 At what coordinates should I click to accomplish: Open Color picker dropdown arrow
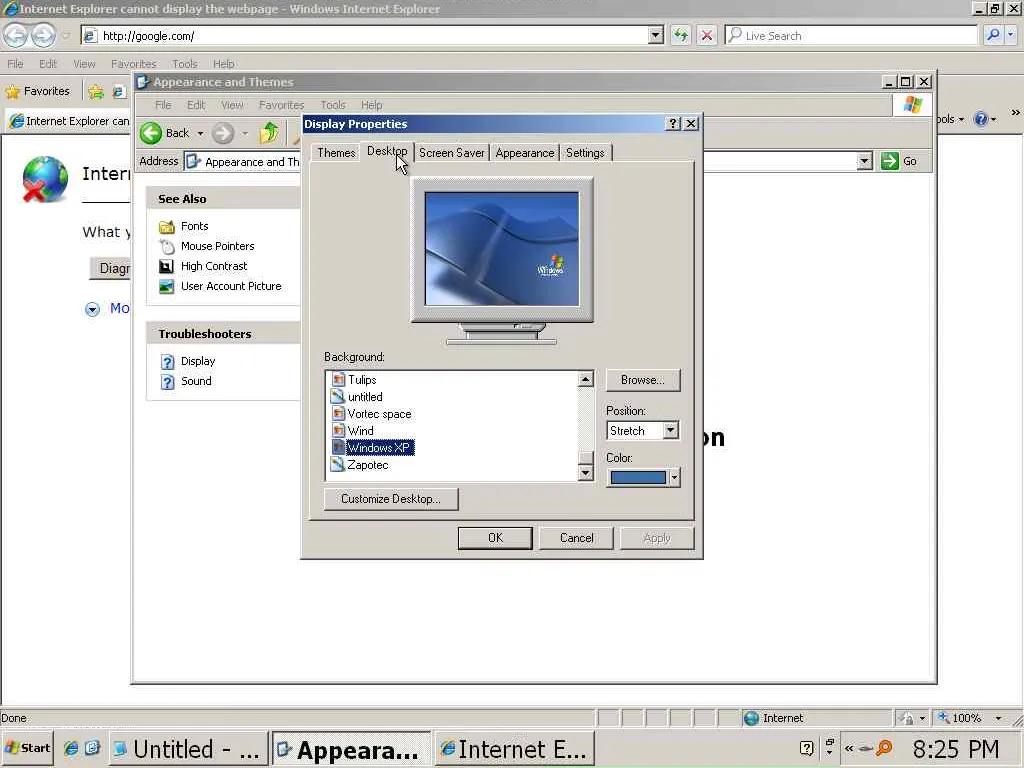coord(674,477)
